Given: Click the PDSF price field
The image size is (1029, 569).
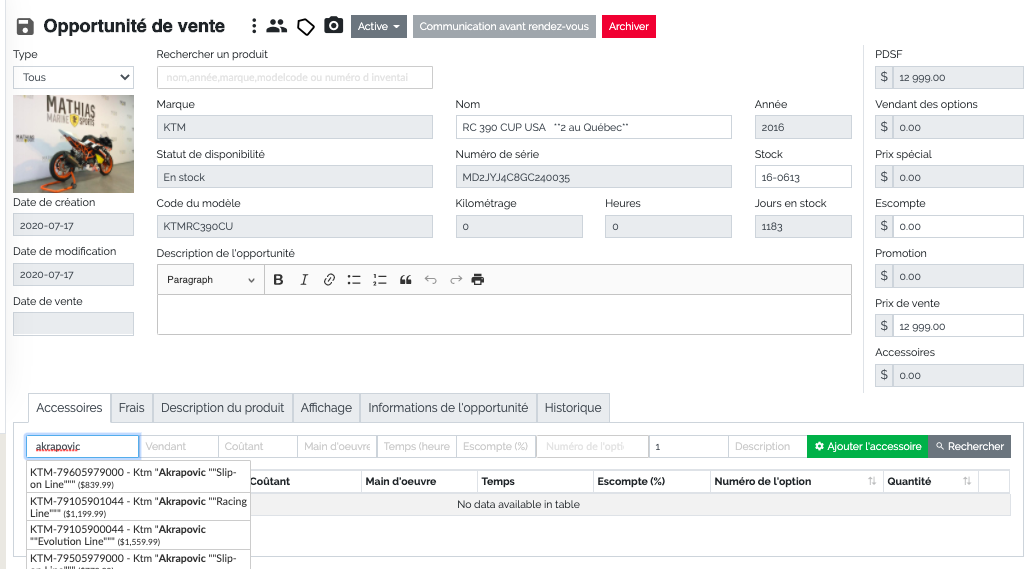Looking at the screenshot, I should (x=957, y=77).
